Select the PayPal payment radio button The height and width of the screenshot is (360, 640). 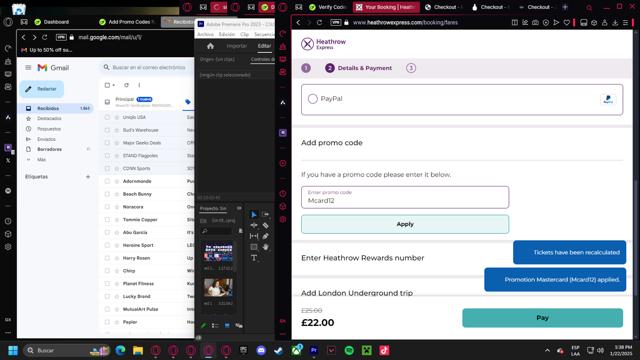click(x=313, y=99)
